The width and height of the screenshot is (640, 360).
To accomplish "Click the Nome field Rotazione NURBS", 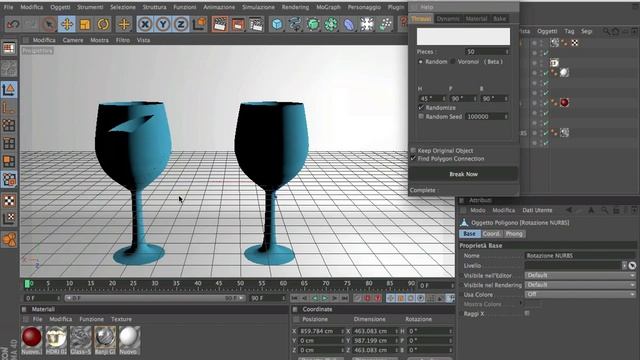I will 580,256.
